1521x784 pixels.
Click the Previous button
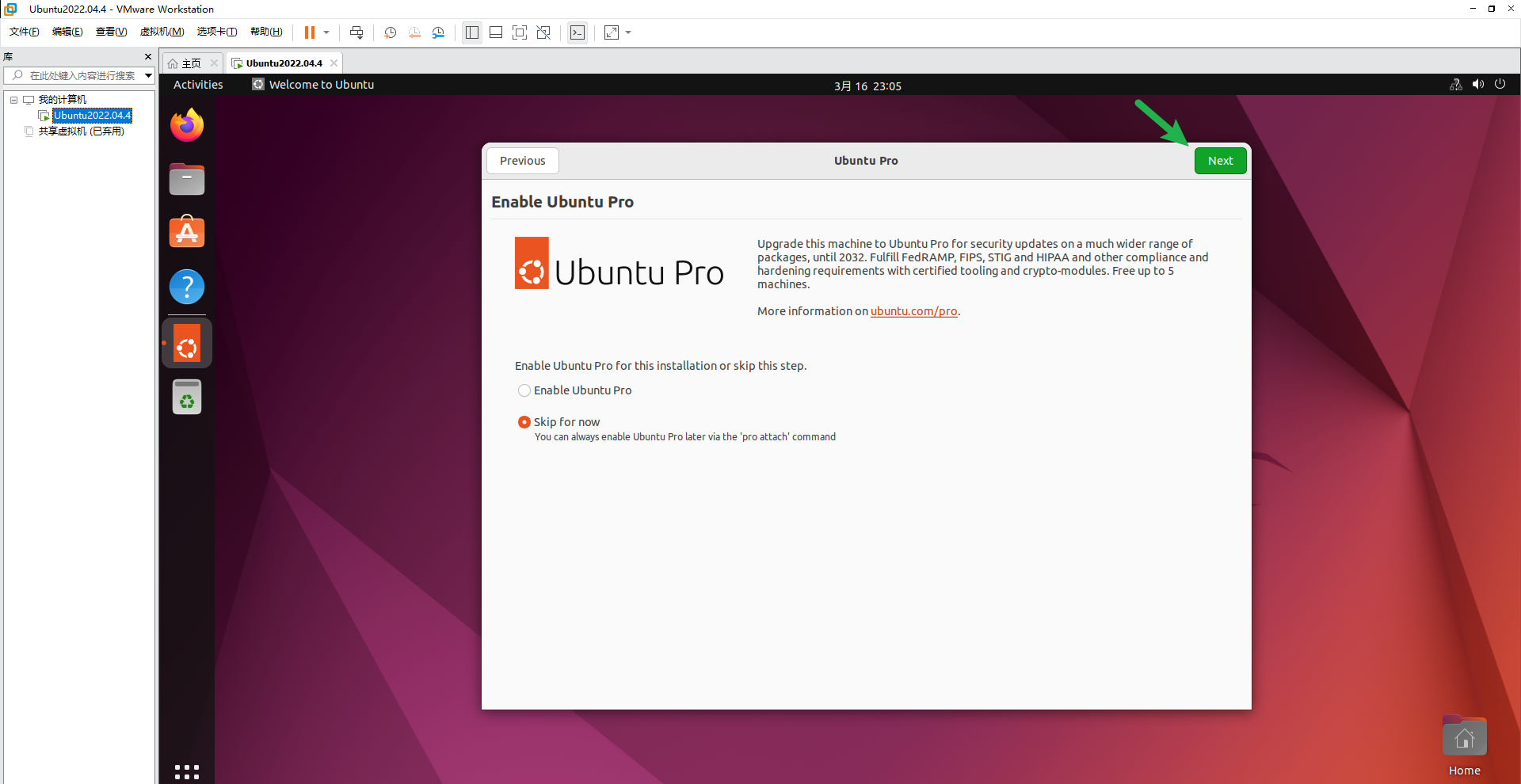(523, 161)
